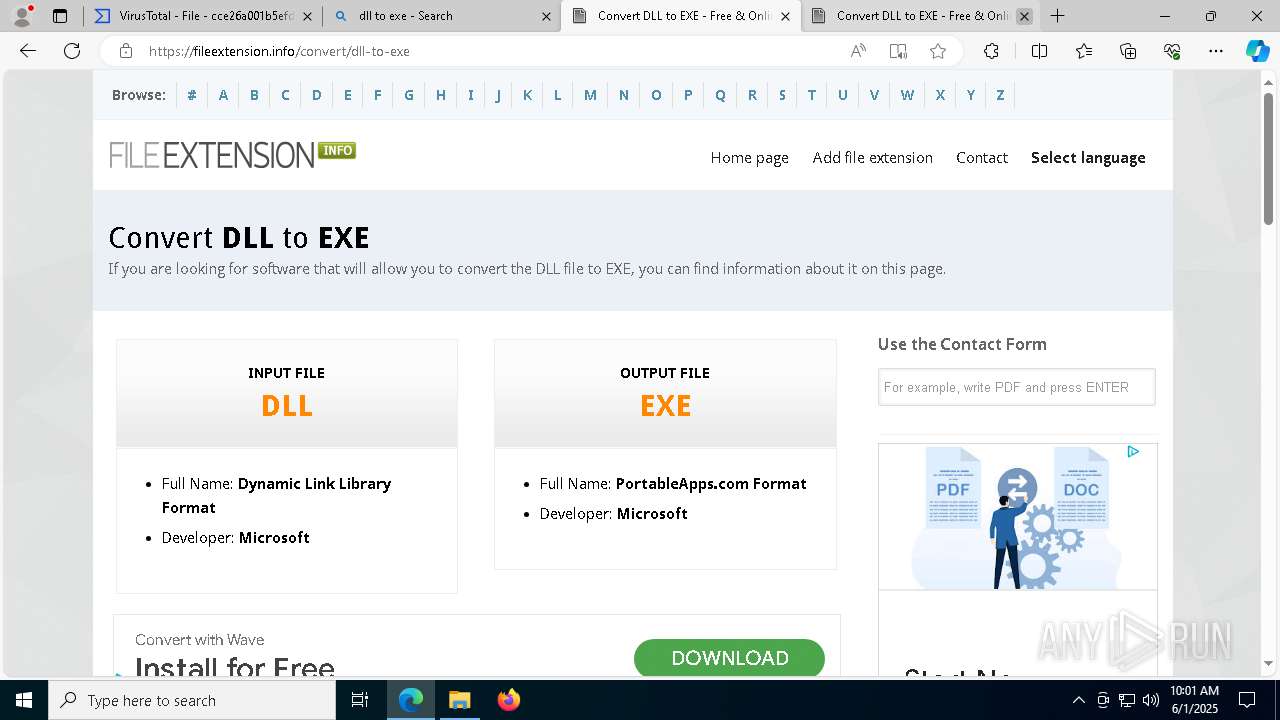Toggle Split screen icon

[x=1039, y=51]
